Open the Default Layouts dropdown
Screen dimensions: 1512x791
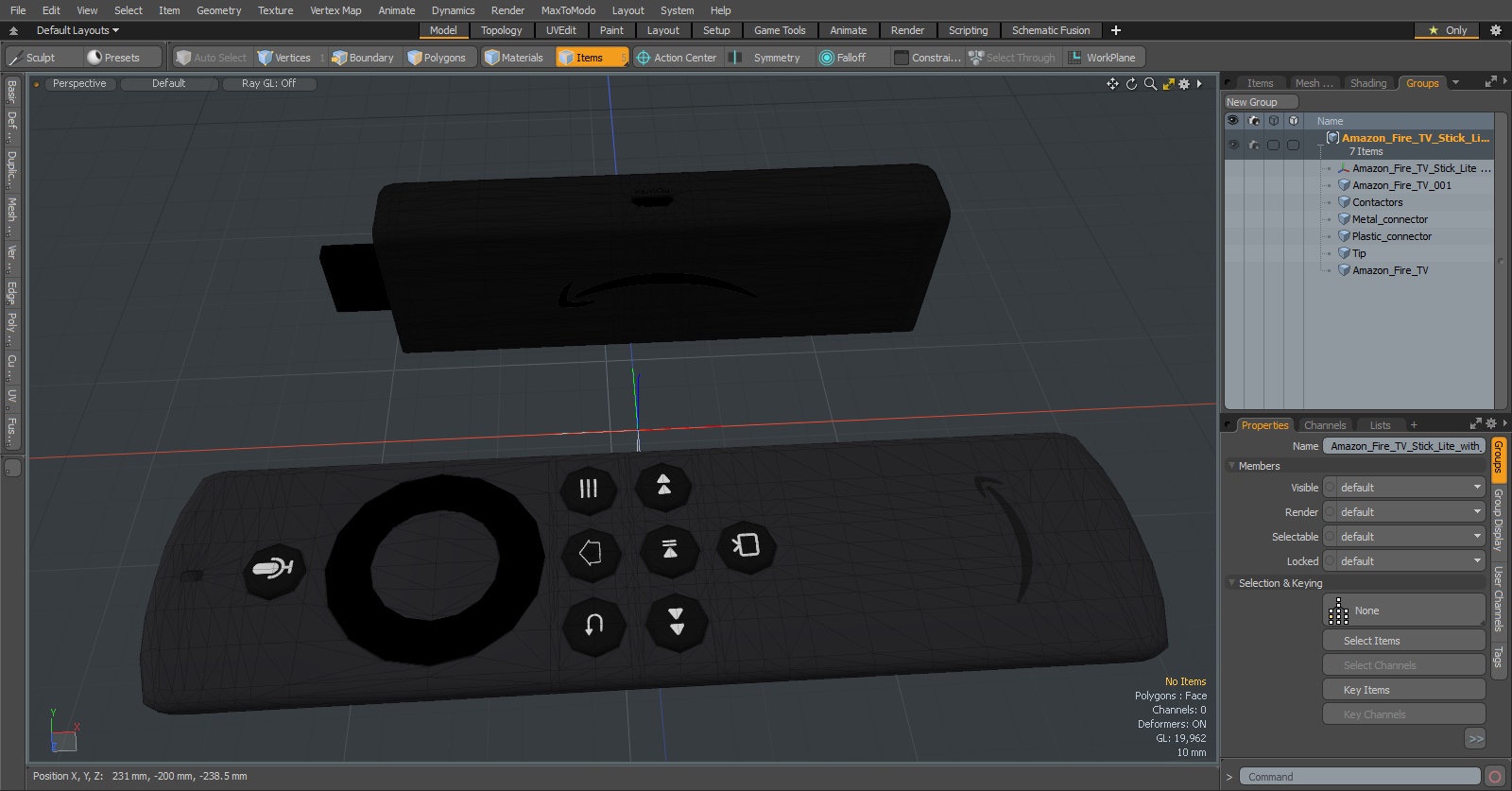coord(77,30)
